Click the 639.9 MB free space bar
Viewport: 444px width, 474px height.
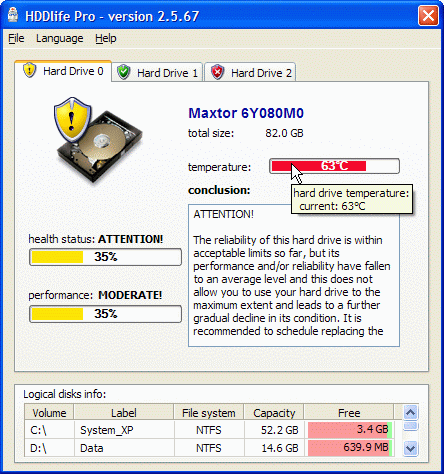[350, 448]
